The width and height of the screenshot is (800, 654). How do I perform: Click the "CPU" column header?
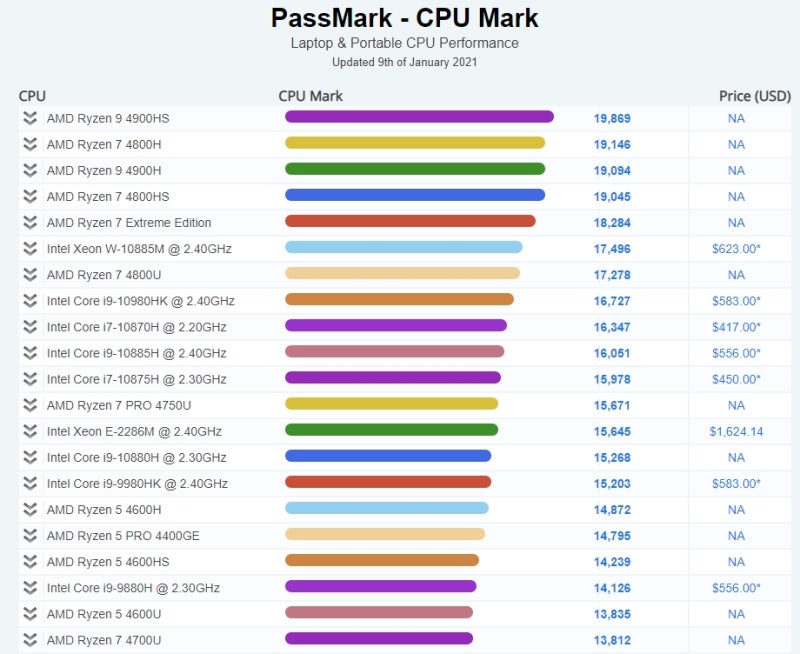click(x=32, y=96)
